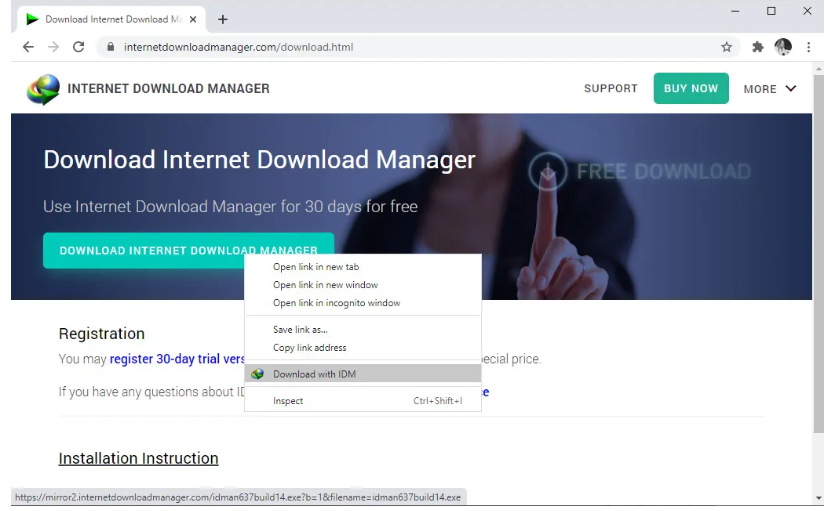Image resolution: width=825 pixels, height=511 pixels.
Task: Open a new tab with the plus button
Action: tap(223, 19)
